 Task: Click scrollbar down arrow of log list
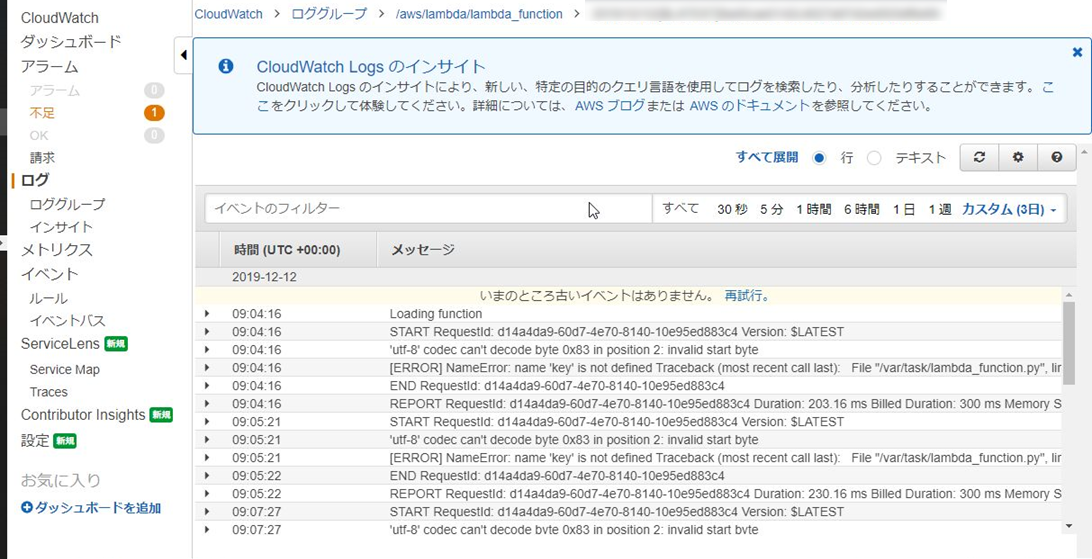click(1069, 526)
